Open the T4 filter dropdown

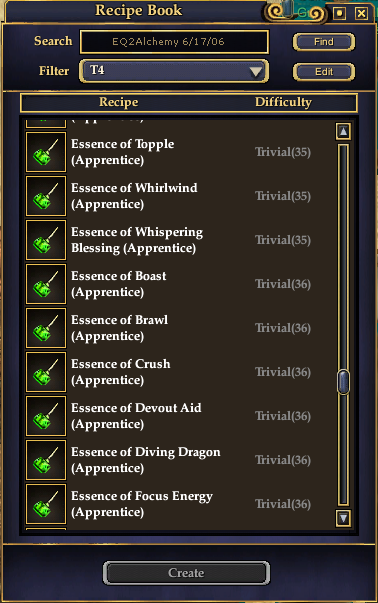(174, 71)
